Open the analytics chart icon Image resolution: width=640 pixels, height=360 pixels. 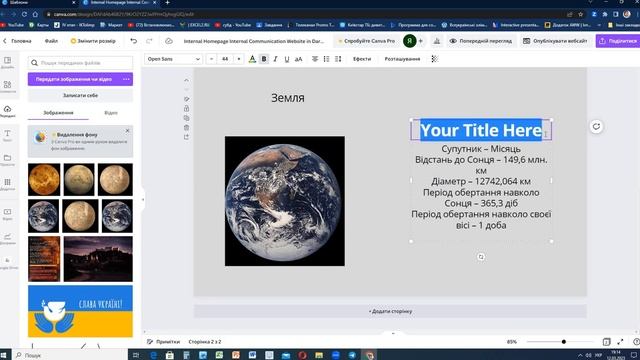437,41
